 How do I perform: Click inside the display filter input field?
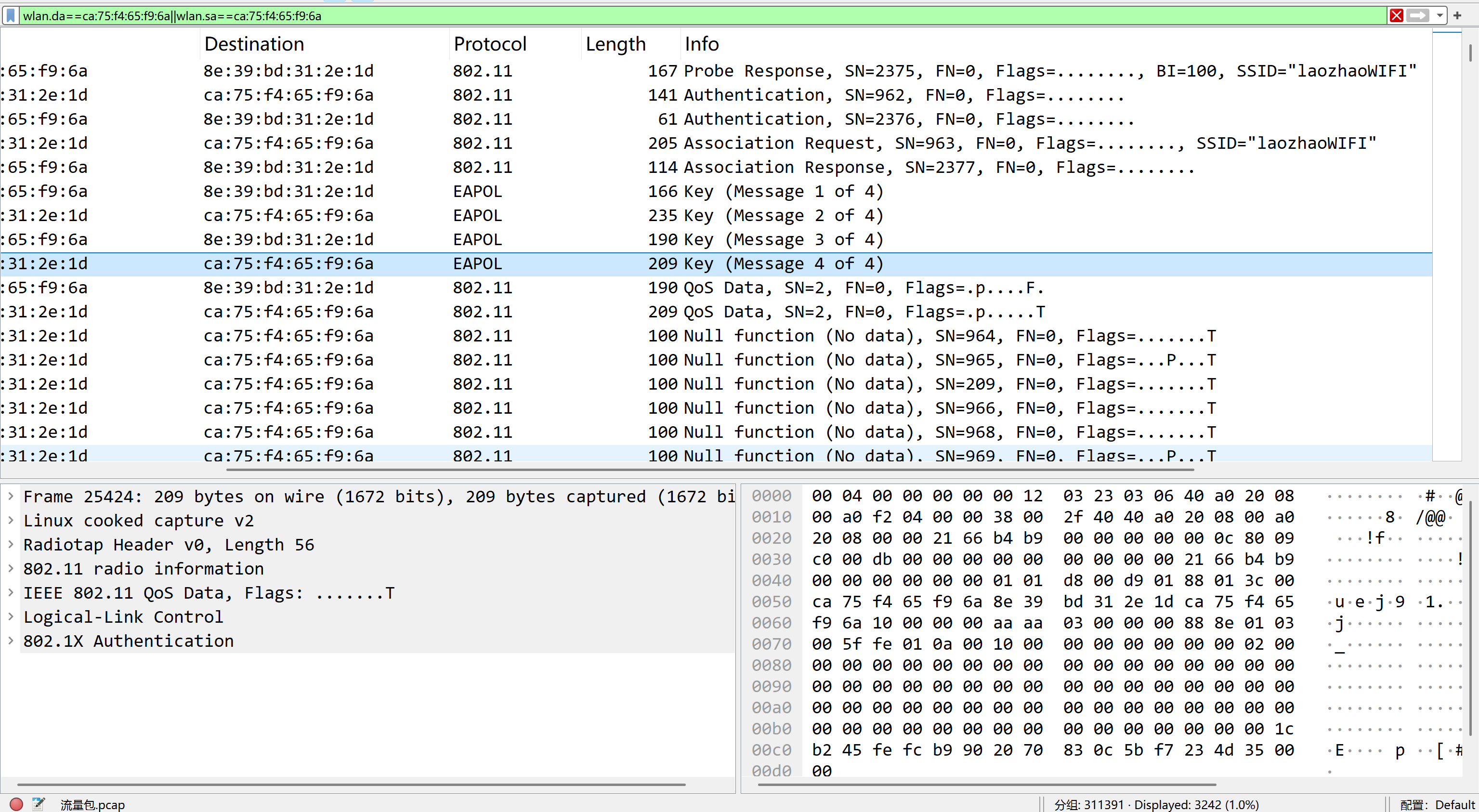[689, 15]
